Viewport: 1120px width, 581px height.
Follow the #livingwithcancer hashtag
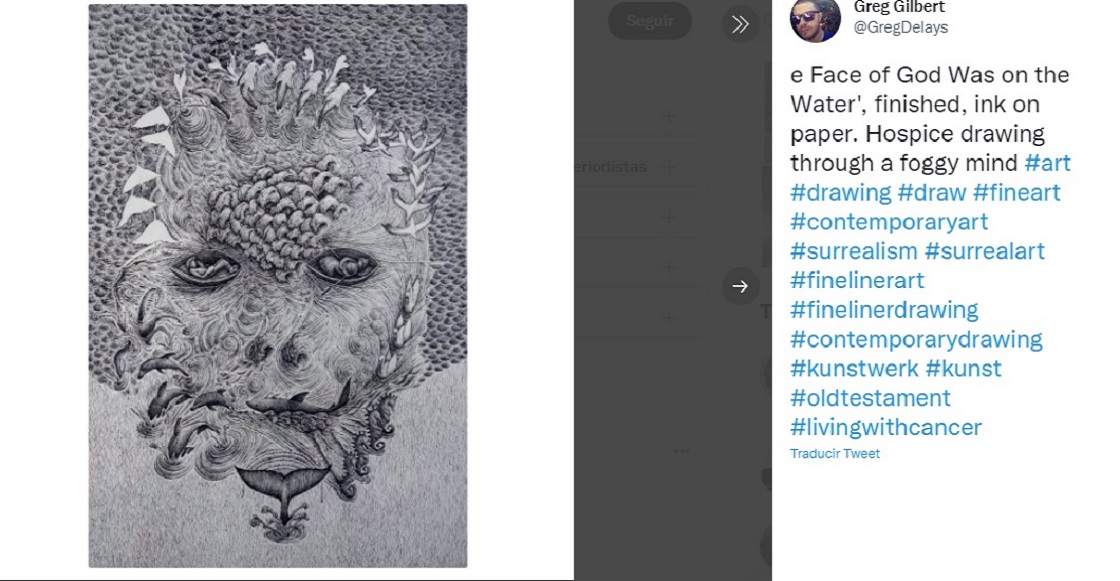click(886, 428)
